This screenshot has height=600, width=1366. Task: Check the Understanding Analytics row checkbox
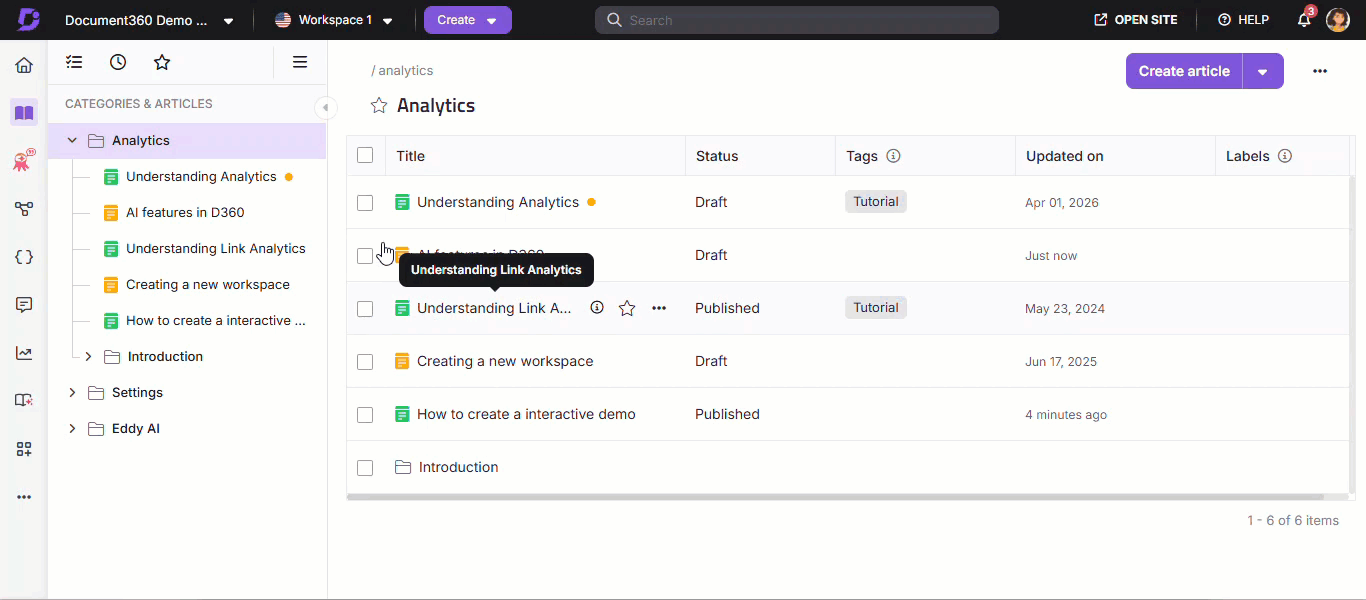[x=365, y=203]
